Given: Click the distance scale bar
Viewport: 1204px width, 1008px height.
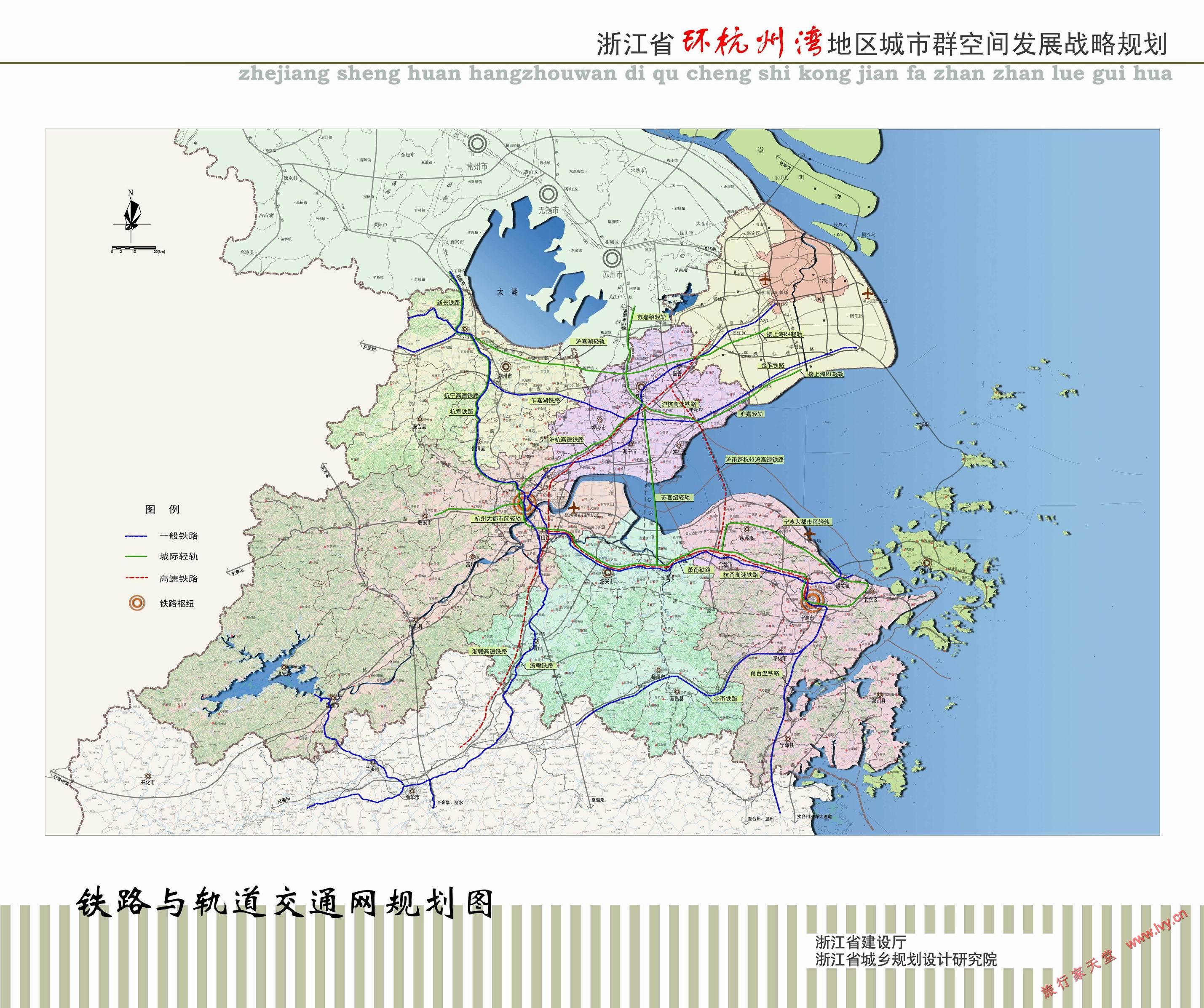Looking at the screenshot, I should click(134, 248).
